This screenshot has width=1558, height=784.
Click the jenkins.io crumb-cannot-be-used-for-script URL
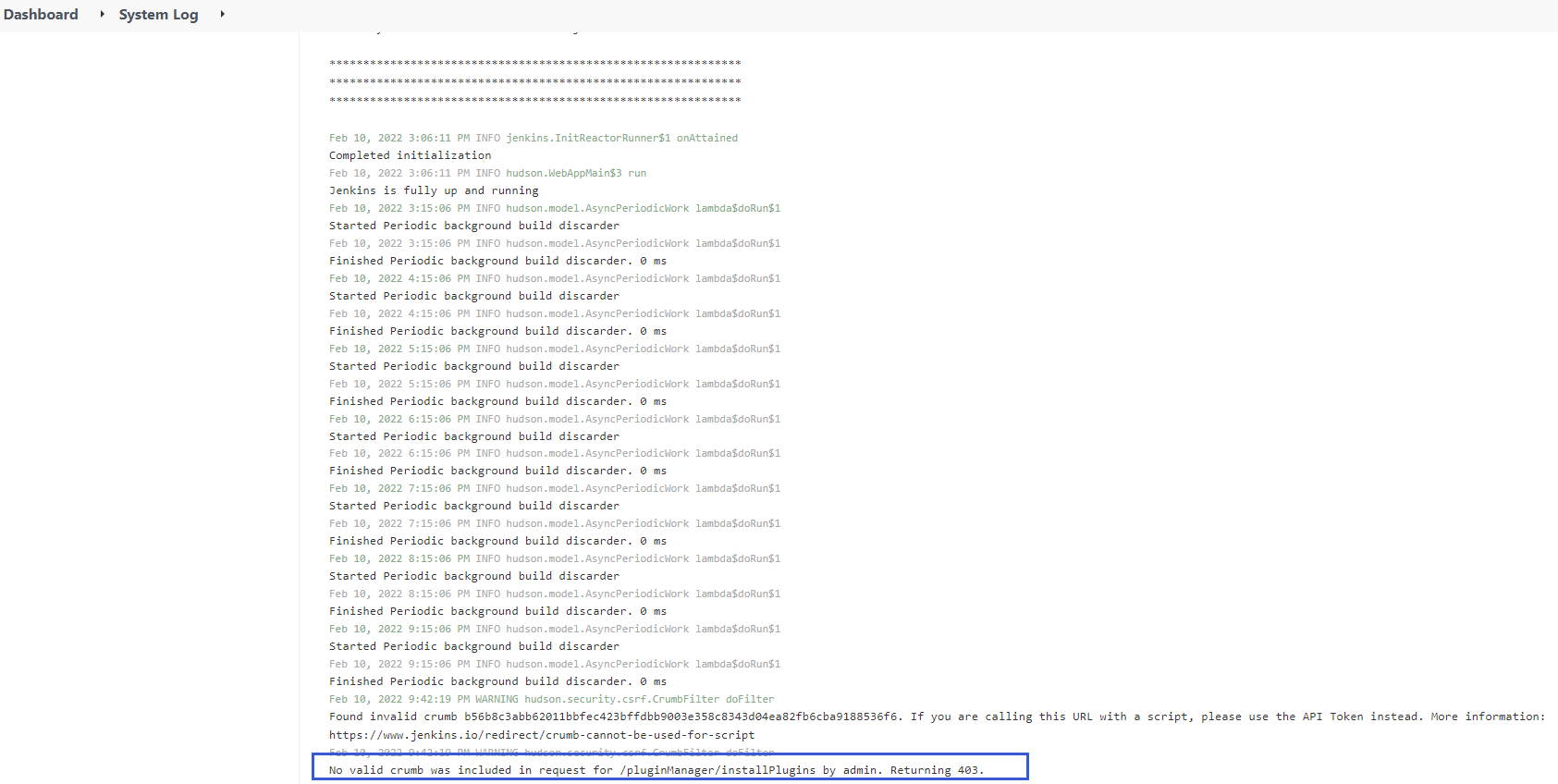542,735
